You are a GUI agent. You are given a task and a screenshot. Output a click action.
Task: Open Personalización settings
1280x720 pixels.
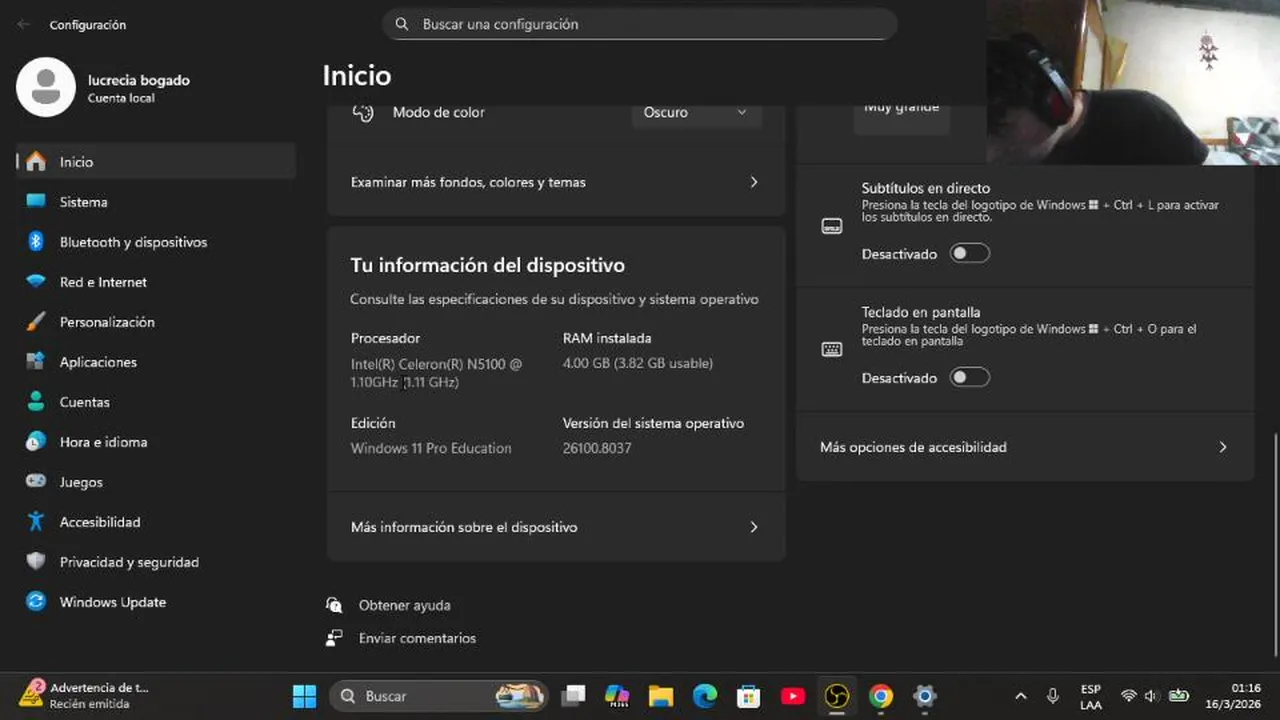(x=156, y=322)
